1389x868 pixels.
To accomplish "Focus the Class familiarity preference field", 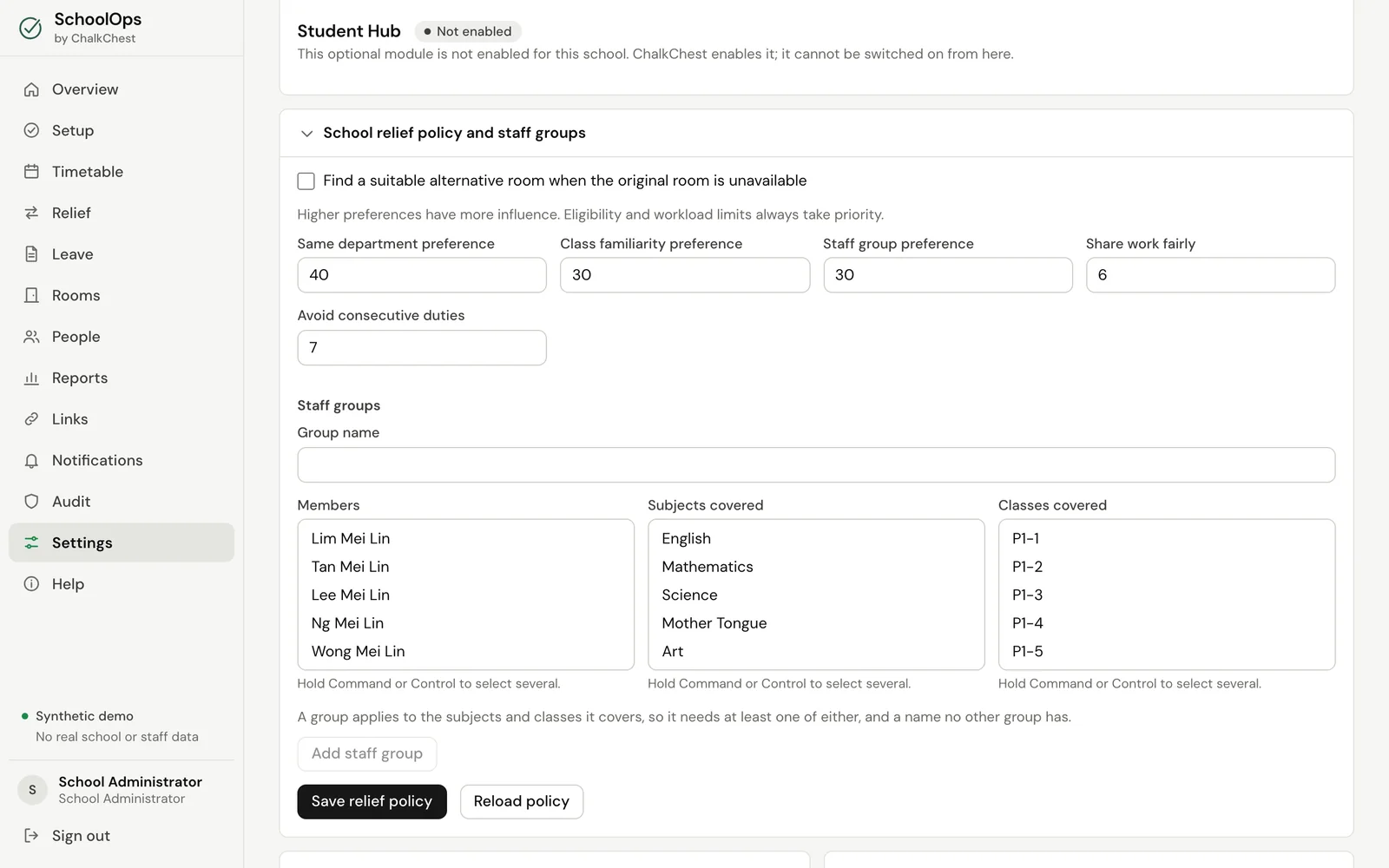I will pos(685,275).
